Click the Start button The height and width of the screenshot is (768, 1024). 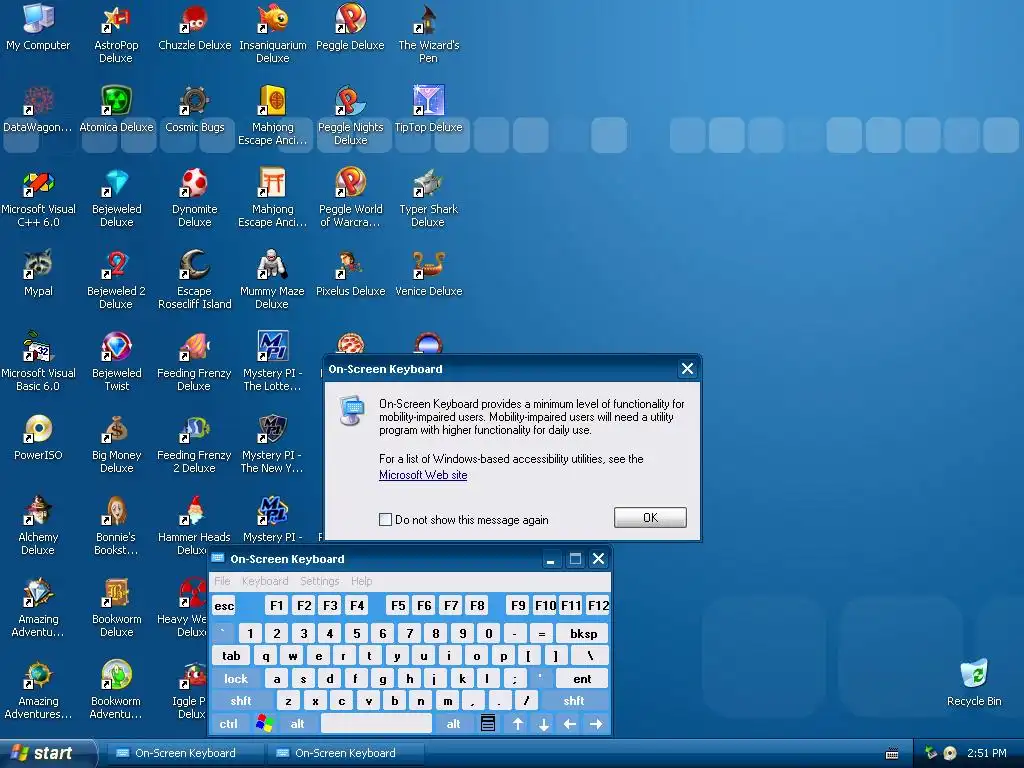tap(48, 753)
